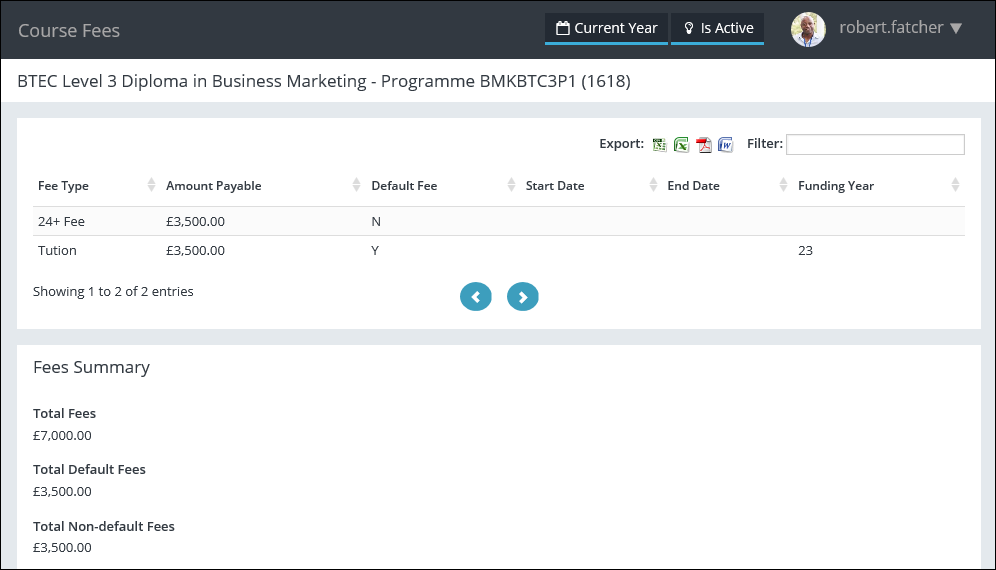
Task: Open the robert.fatcher user dropdown
Action: (900, 28)
